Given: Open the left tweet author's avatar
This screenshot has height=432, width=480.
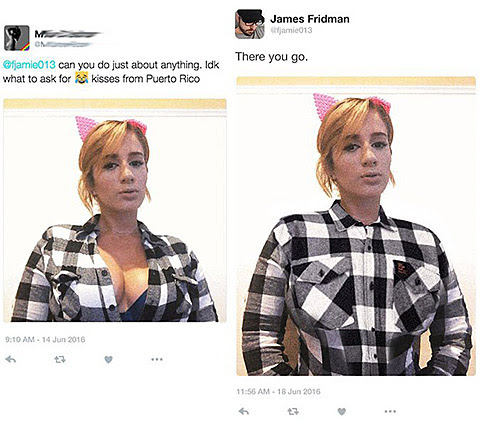Looking at the screenshot, I should pos(17,38).
